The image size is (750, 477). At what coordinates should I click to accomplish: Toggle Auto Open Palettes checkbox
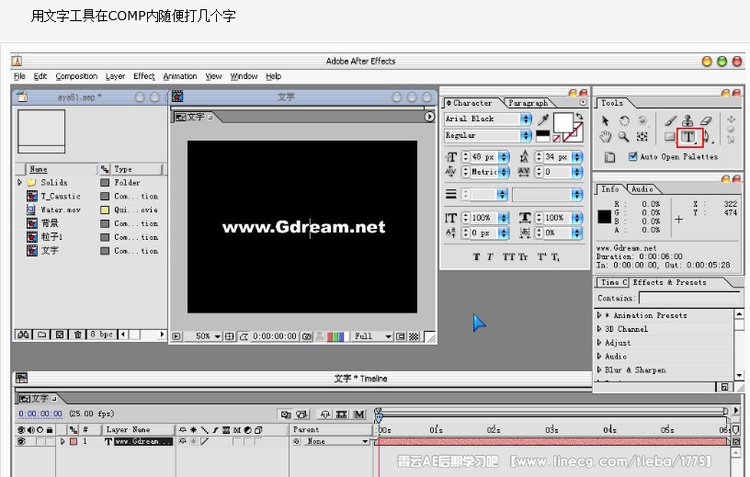tap(632, 156)
